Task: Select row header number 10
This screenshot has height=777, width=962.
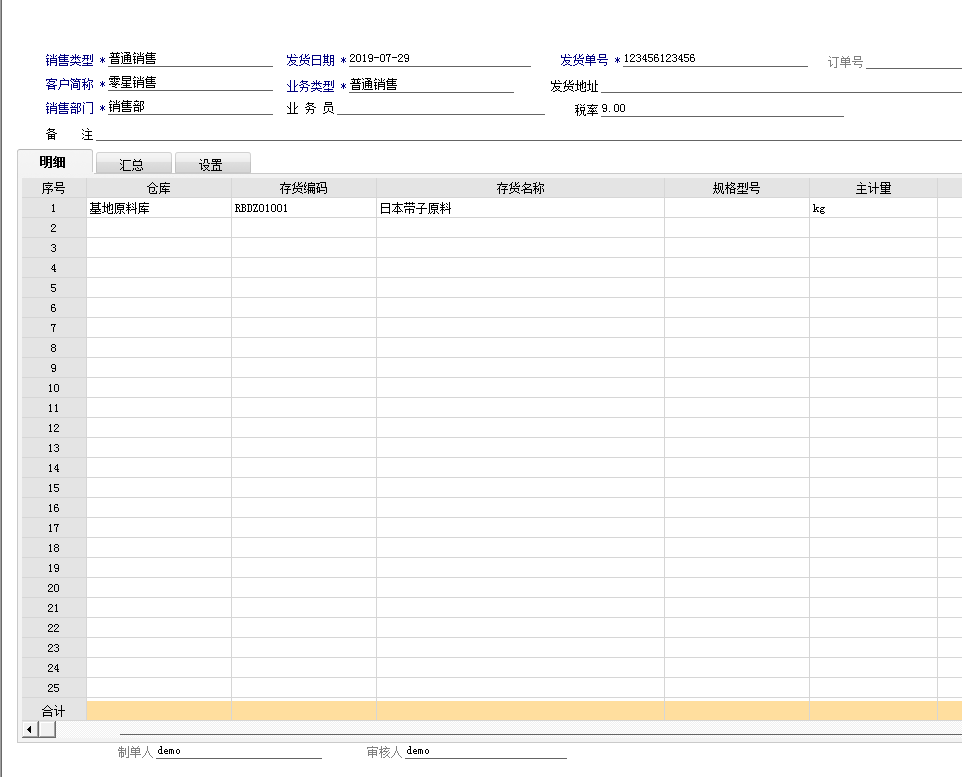Action: (54, 388)
